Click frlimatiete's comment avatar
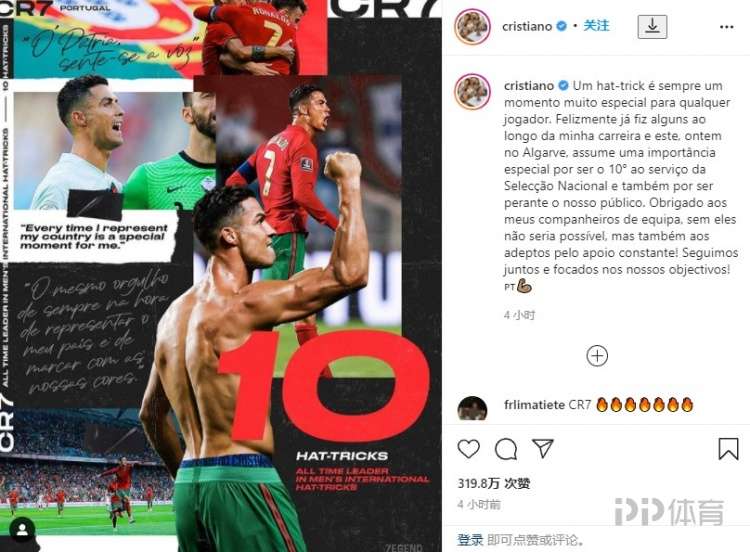 pyautogui.click(x=472, y=408)
